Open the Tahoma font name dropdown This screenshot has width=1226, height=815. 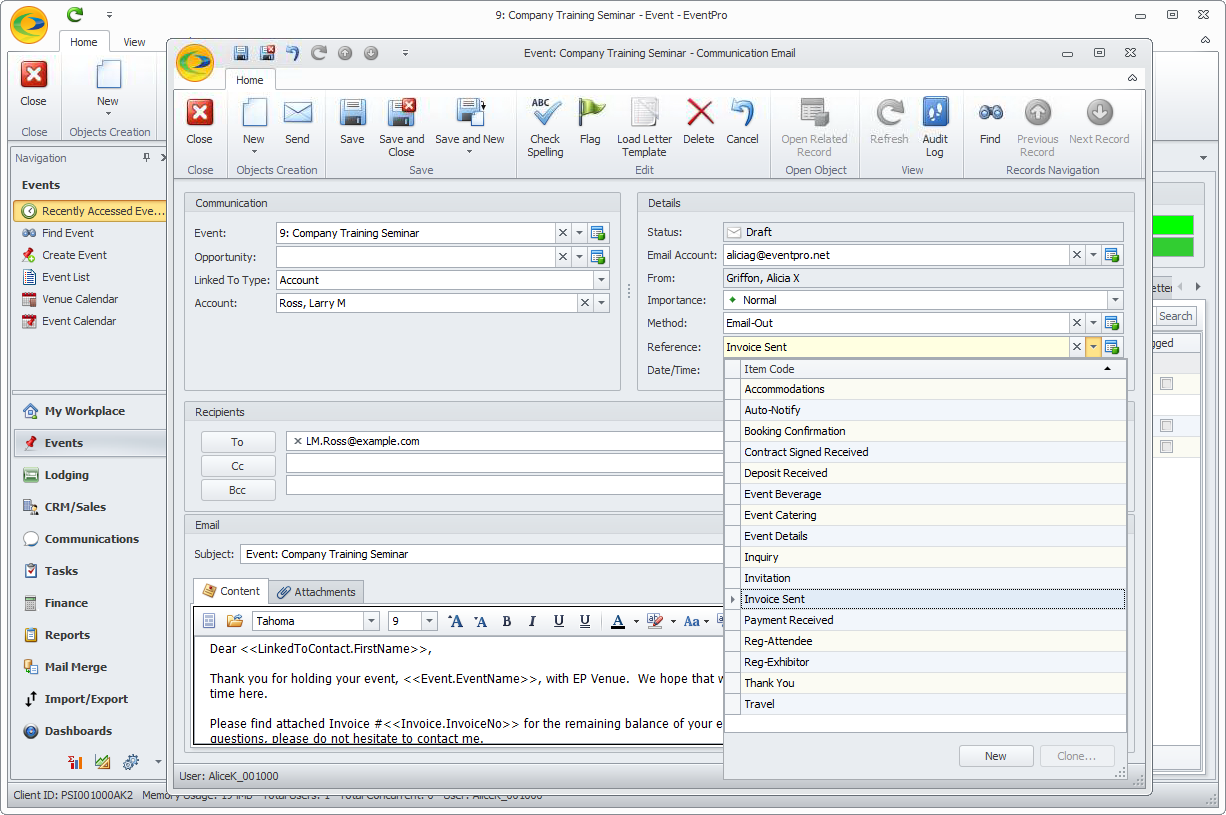tap(371, 621)
